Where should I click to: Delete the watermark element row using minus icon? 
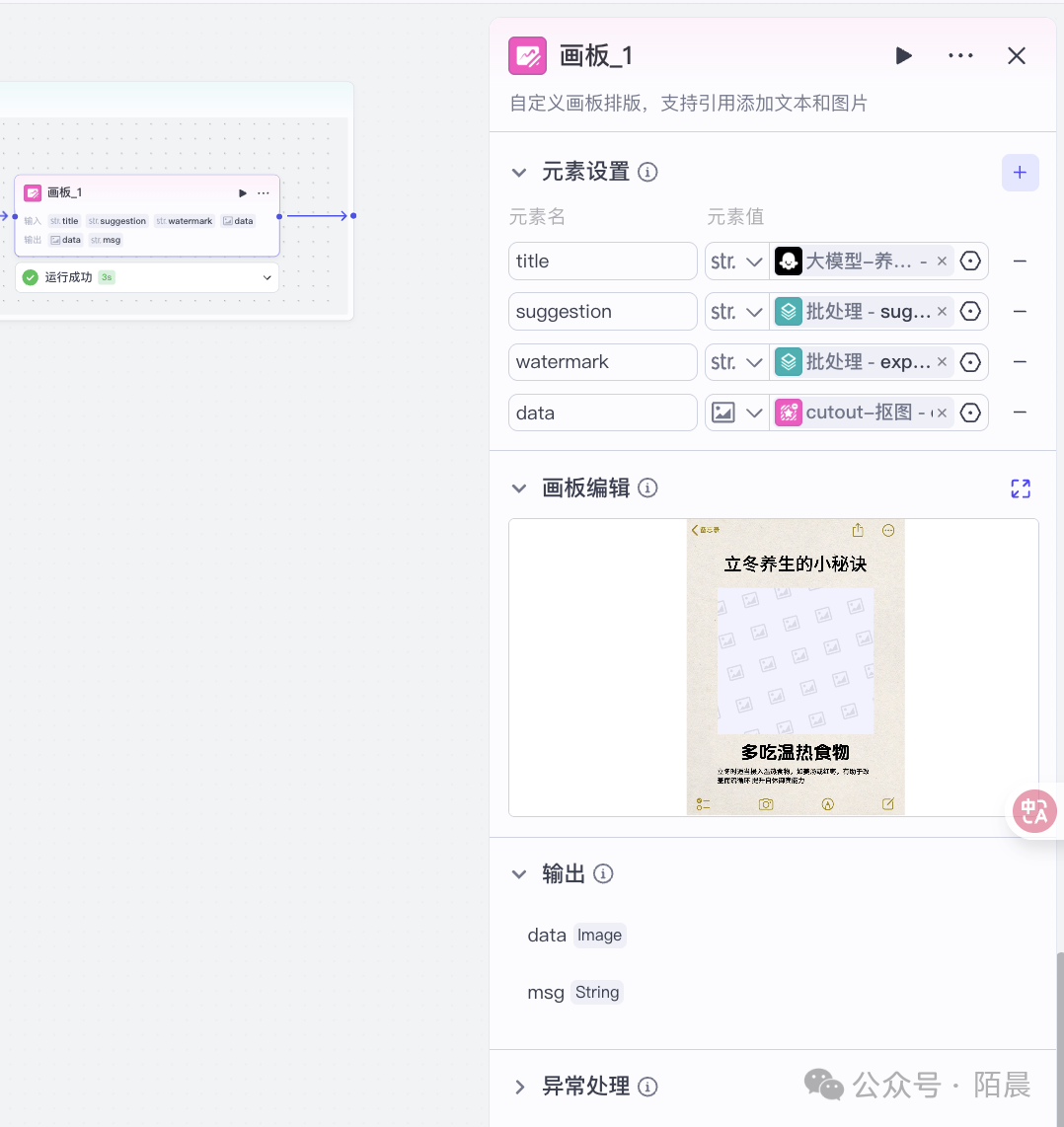(x=1020, y=362)
